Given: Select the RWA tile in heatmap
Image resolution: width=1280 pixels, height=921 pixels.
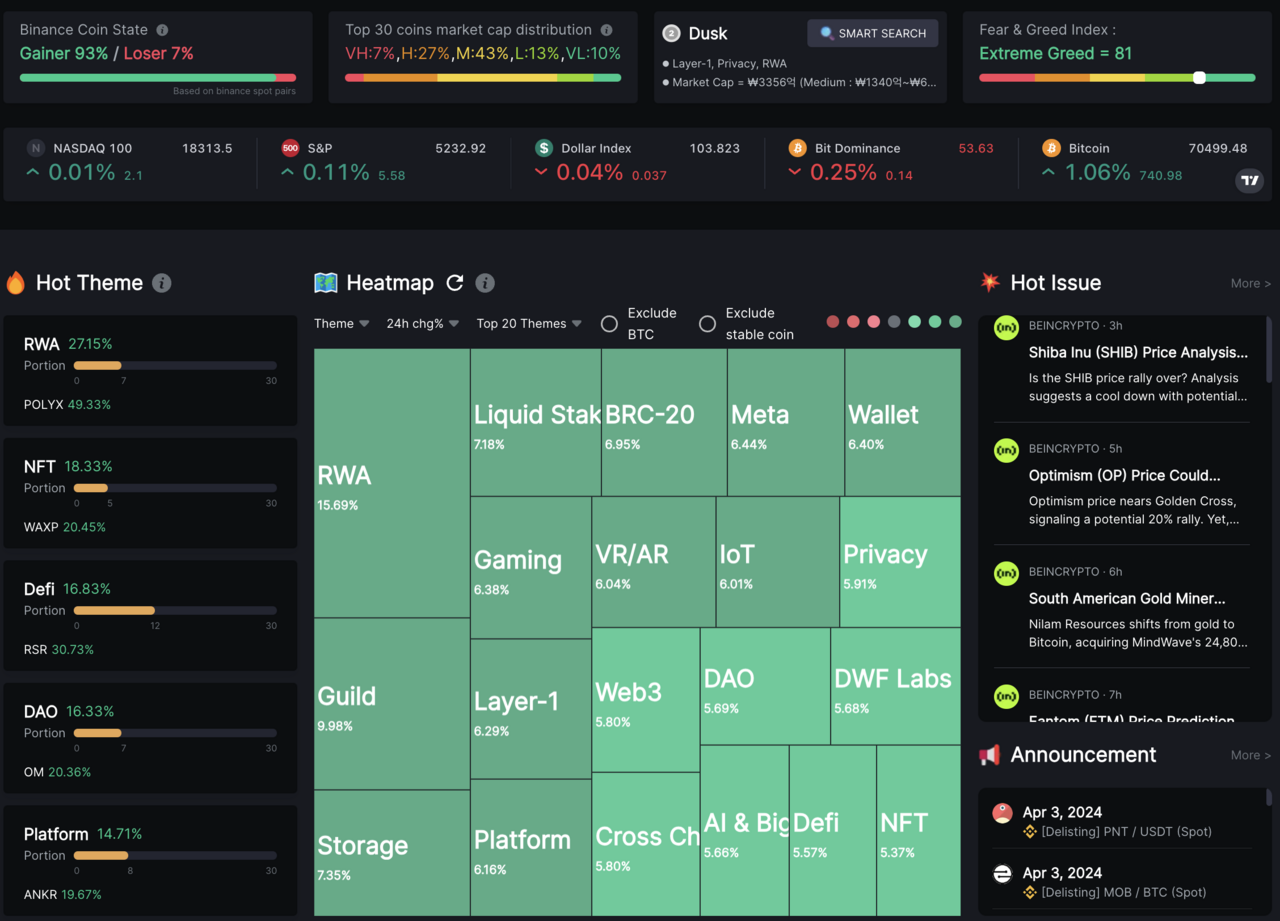Looking at the screenshot, I should click(x=391, y=483).
